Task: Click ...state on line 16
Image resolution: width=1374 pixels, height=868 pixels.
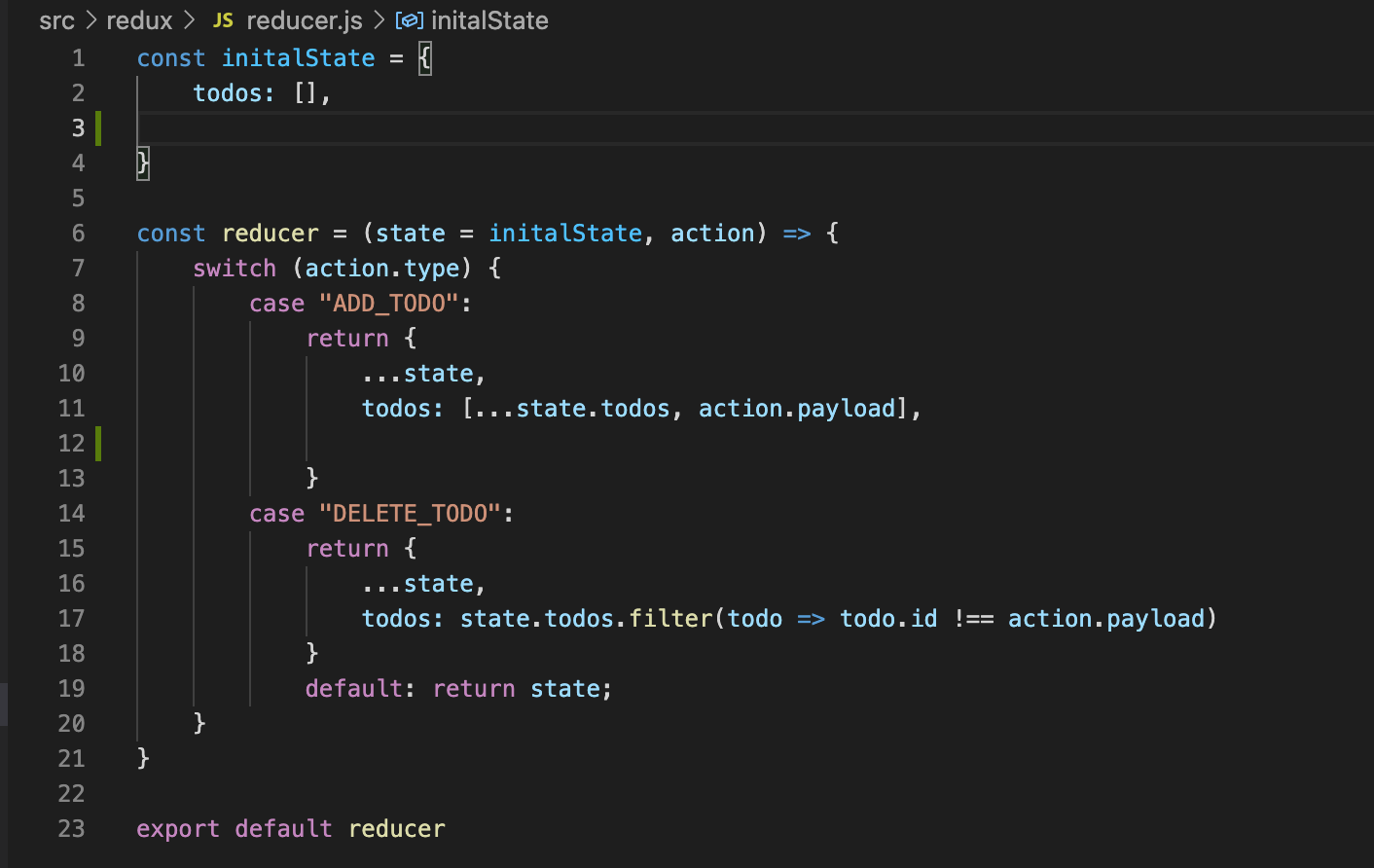Action: click(x=416, y=584)
